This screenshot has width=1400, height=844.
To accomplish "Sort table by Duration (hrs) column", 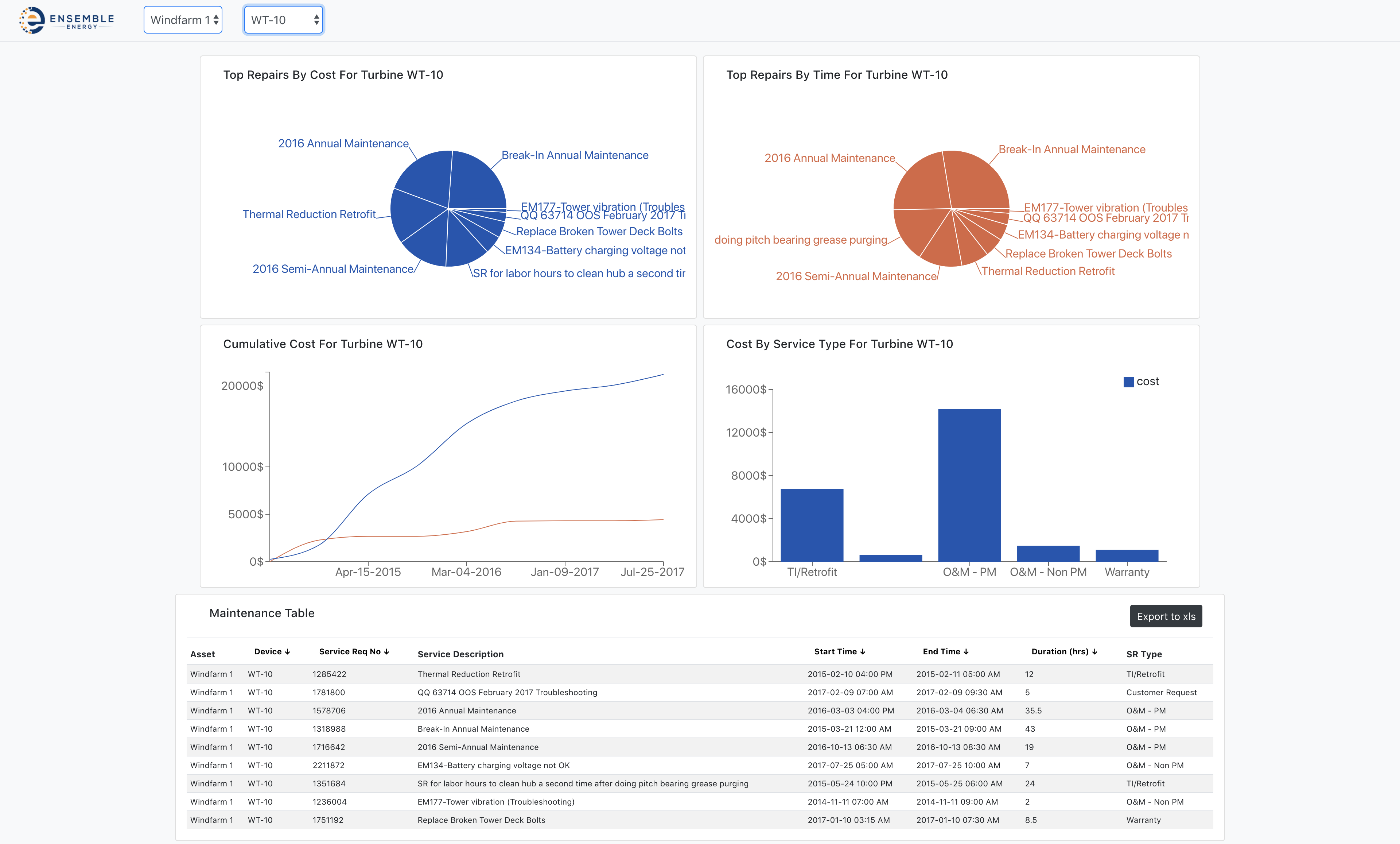I will [x=1064, y=651].
